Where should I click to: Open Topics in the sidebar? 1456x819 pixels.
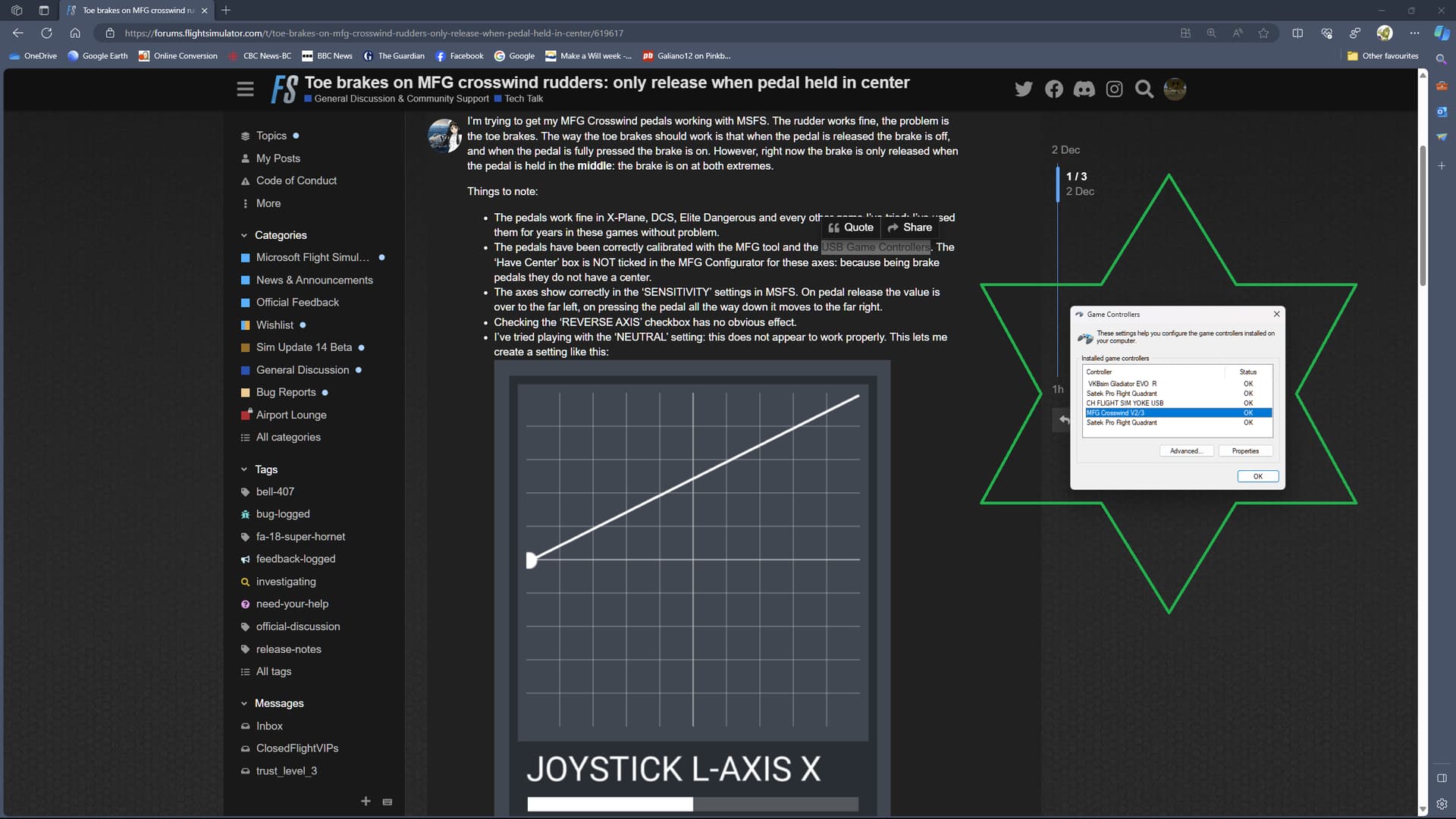(271, 136)
